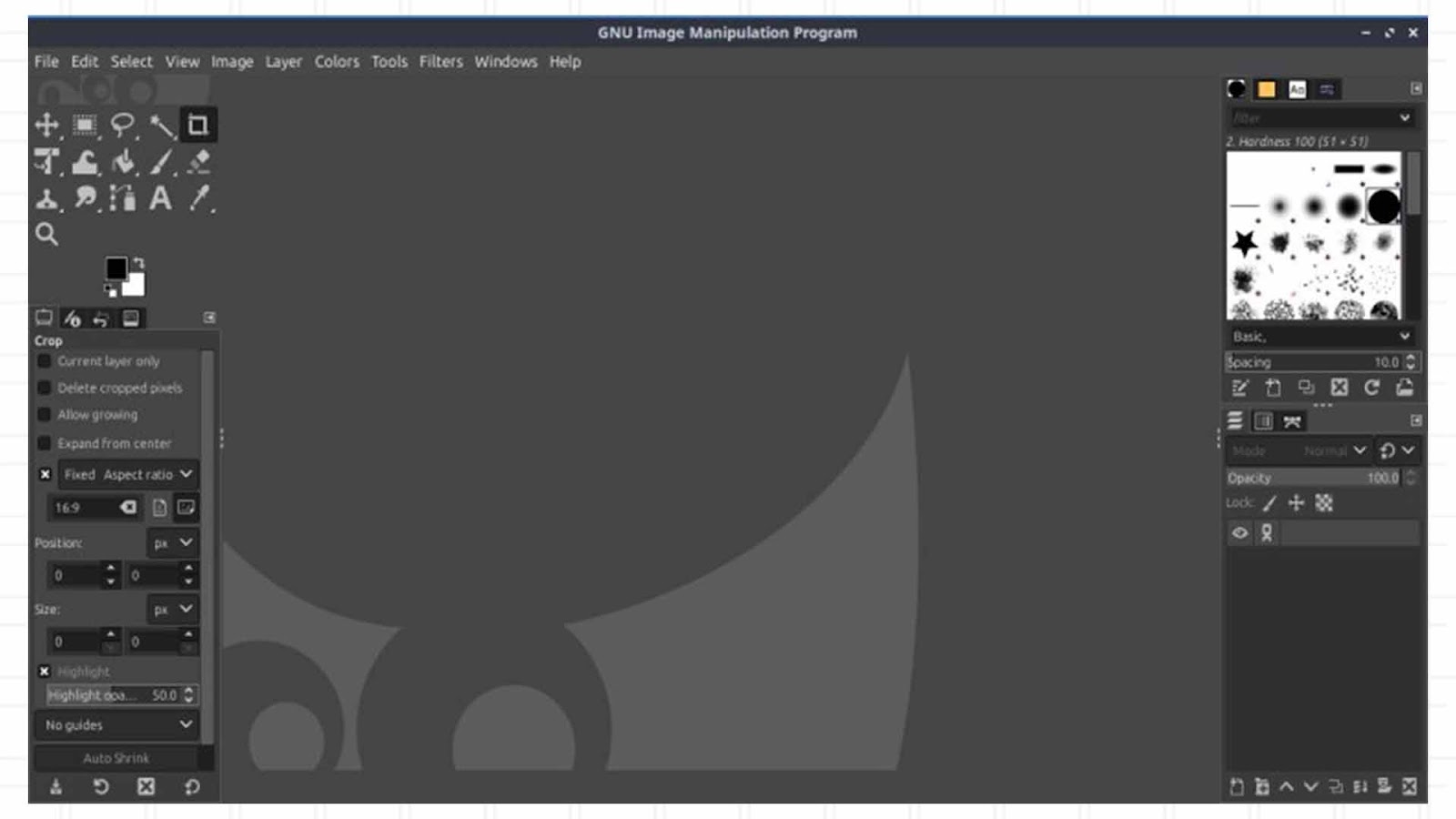Switch to Fonts tab in right dock
Image resolution: width=1456 pixels, height=819 pixels.
(x=1297, y=89)
